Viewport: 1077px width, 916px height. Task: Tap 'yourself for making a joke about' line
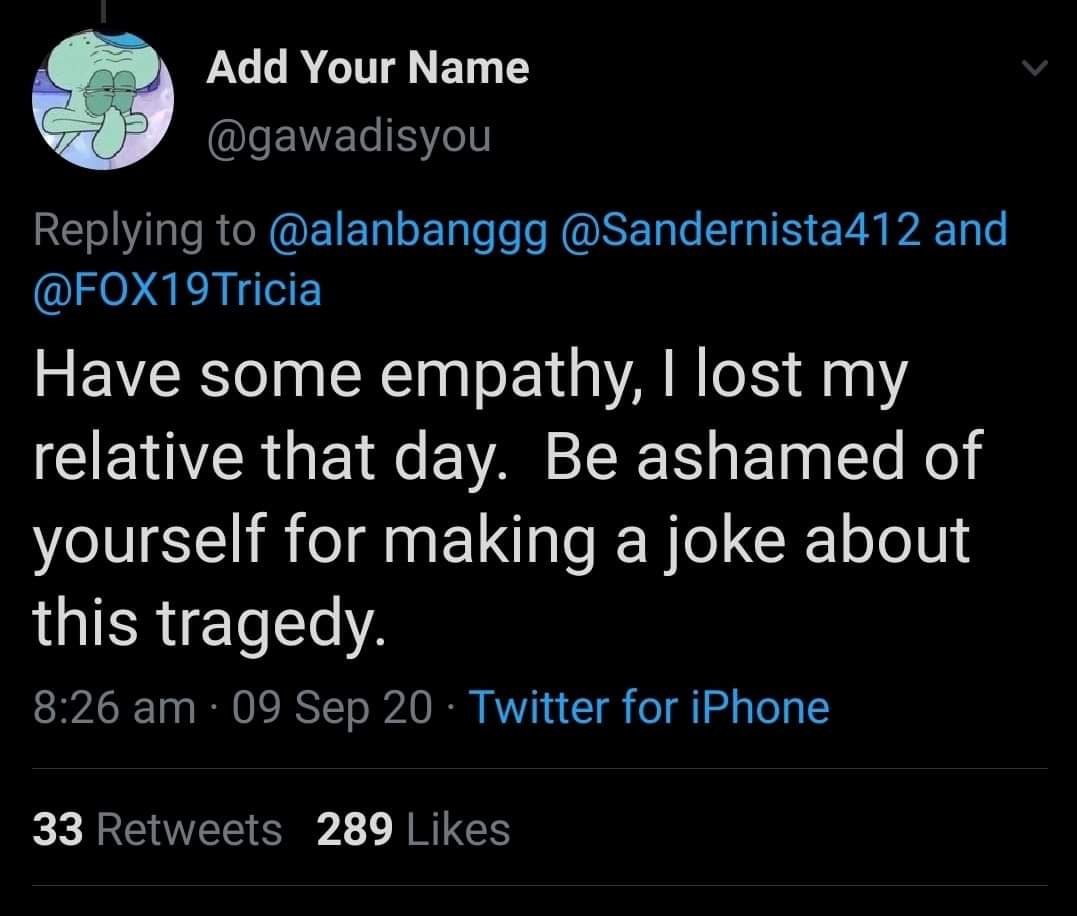[x=501, y=541]
